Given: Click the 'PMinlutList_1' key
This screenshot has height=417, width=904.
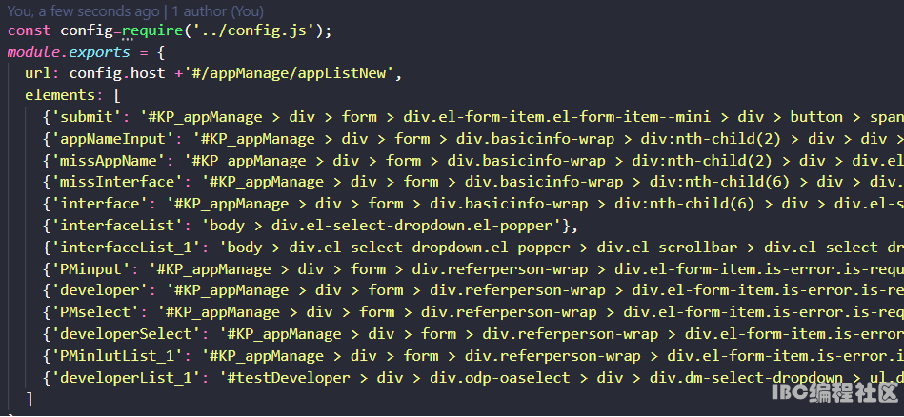Looking at the screenshot, I should click(x=121, y=356).
